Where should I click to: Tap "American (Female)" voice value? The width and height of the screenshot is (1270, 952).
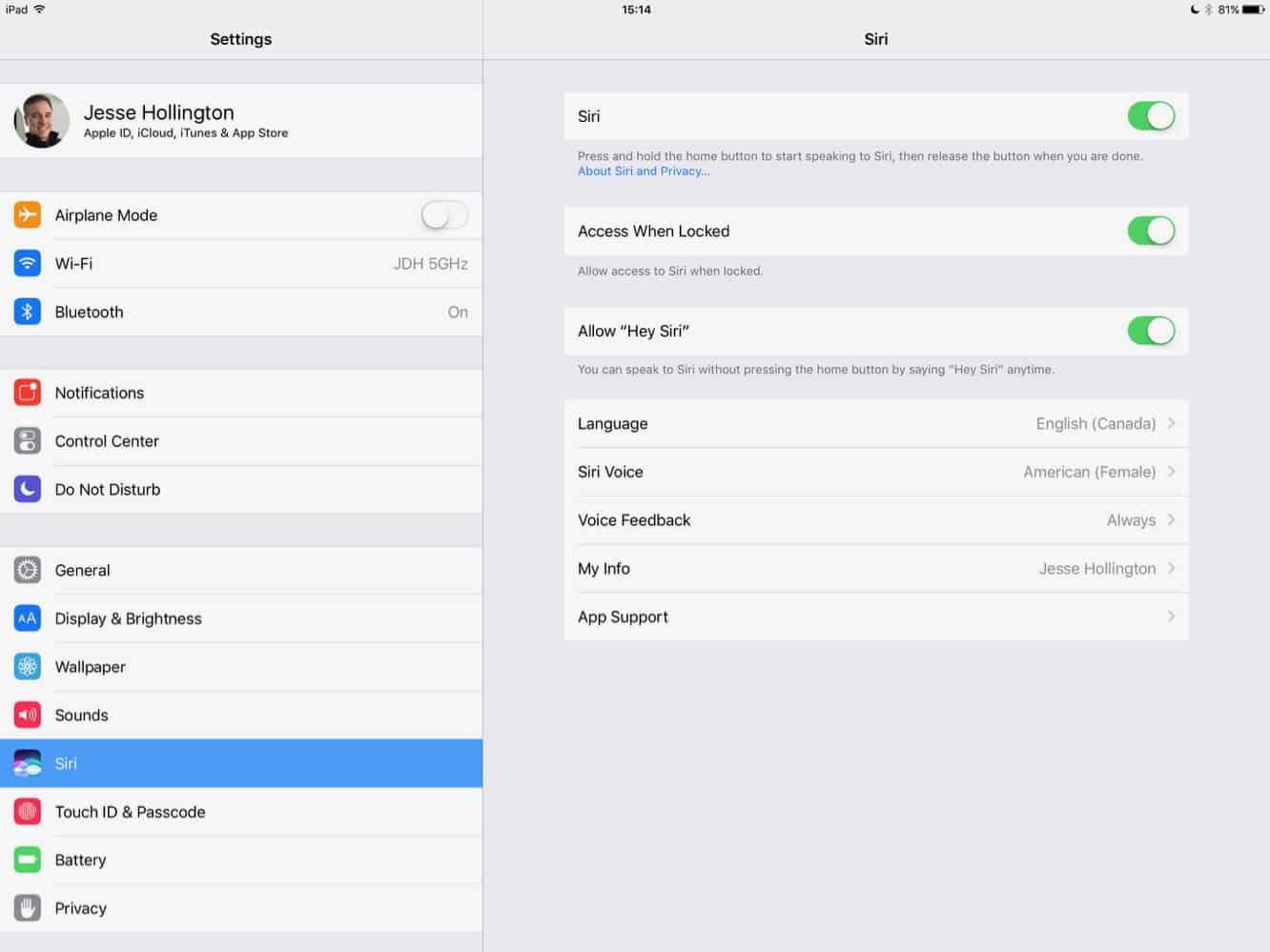pos(1089,472)
